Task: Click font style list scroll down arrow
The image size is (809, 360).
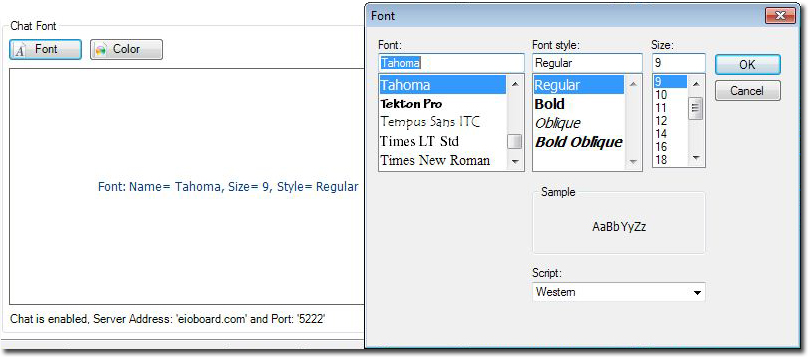Action: 633,162
